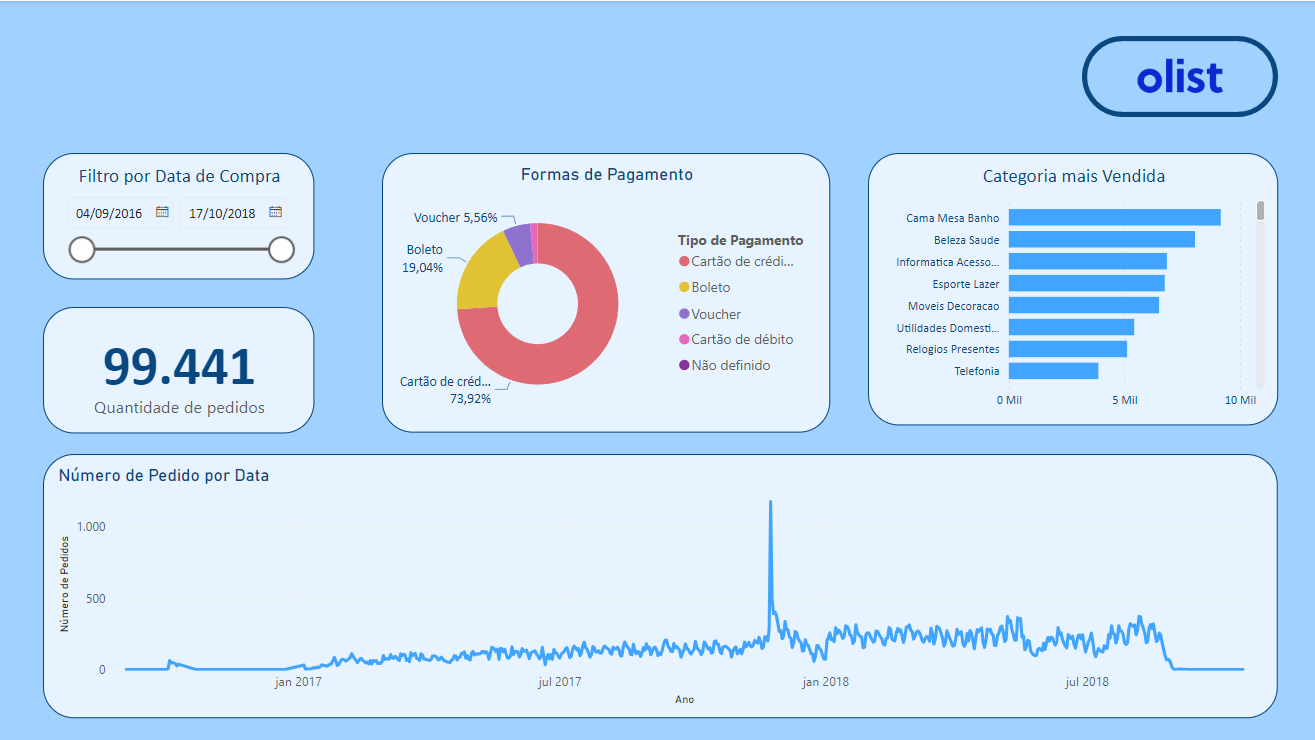The height and width of the screenshot is (740, 1315).
Task: Click the 73,92% data label
Action: coord(470,398)
